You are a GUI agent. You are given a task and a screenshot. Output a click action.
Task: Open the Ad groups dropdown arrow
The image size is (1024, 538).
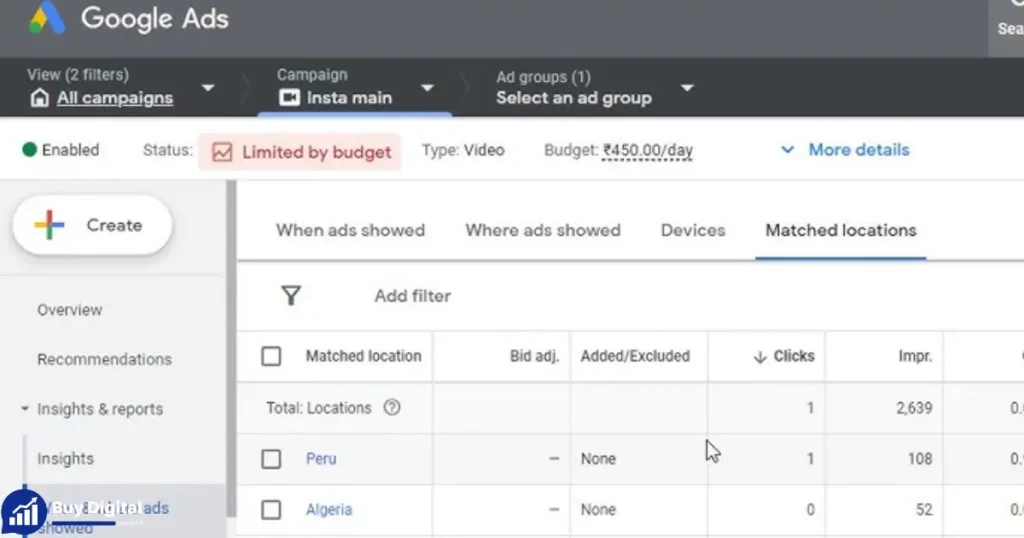pyautogui.click(x=687, y=87)
